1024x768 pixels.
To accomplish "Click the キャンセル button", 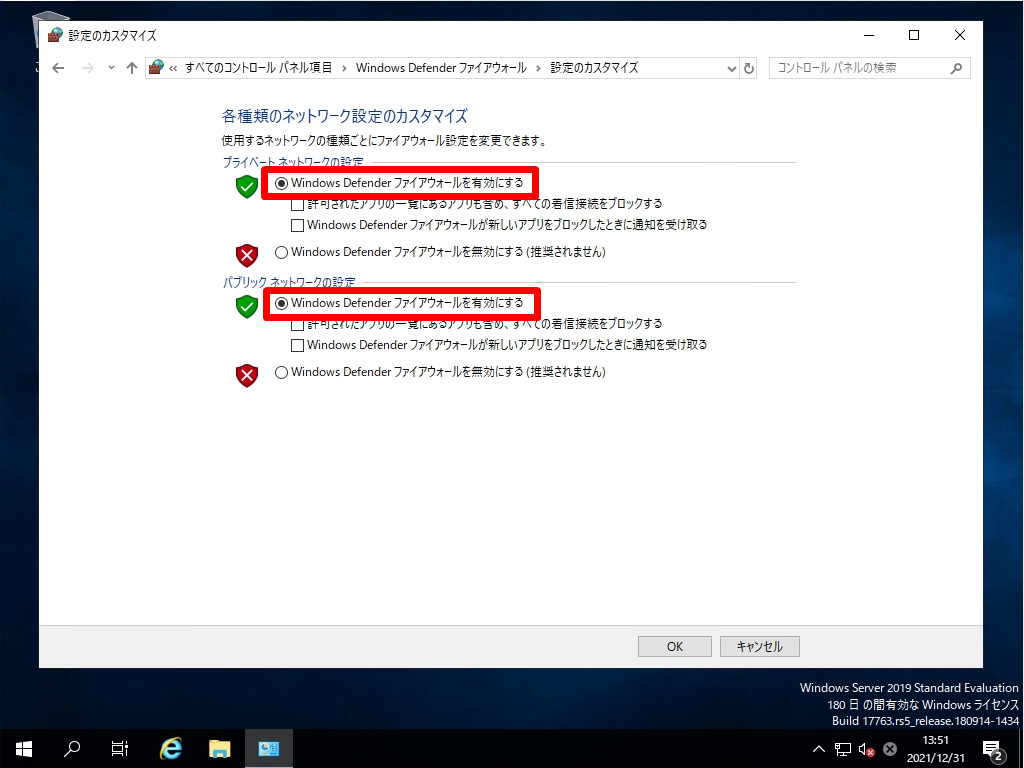I will (760, 647).
